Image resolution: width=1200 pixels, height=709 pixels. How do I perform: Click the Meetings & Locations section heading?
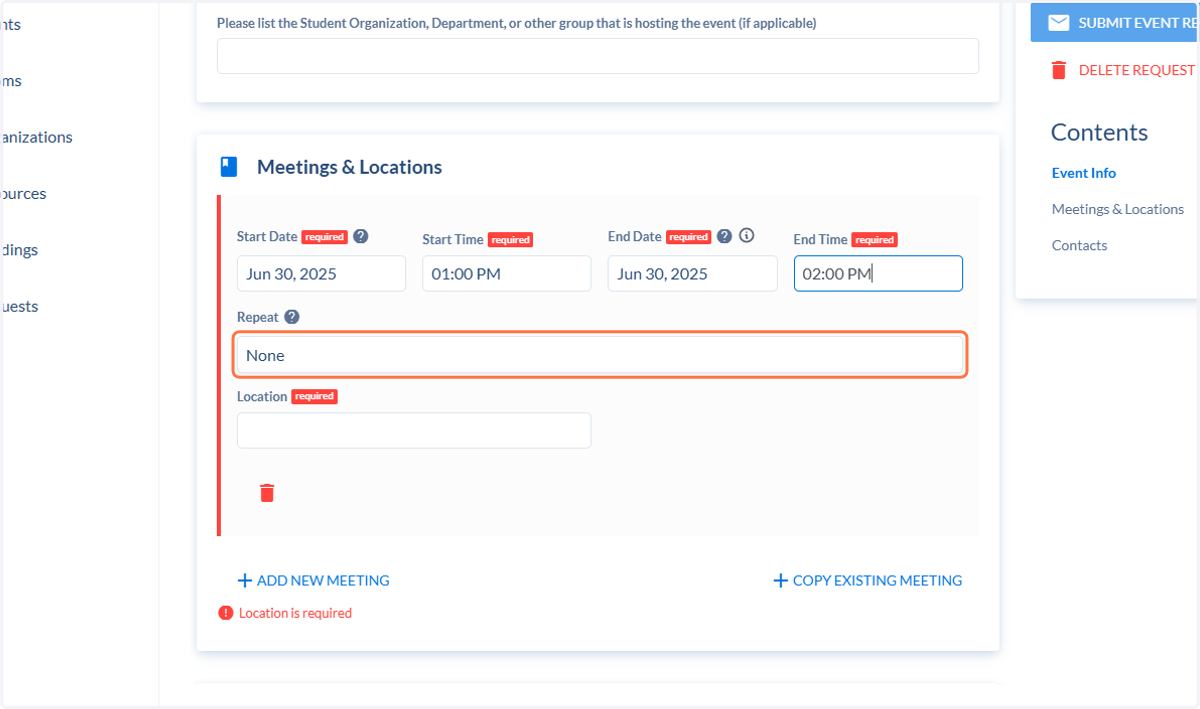coord(349,167)
